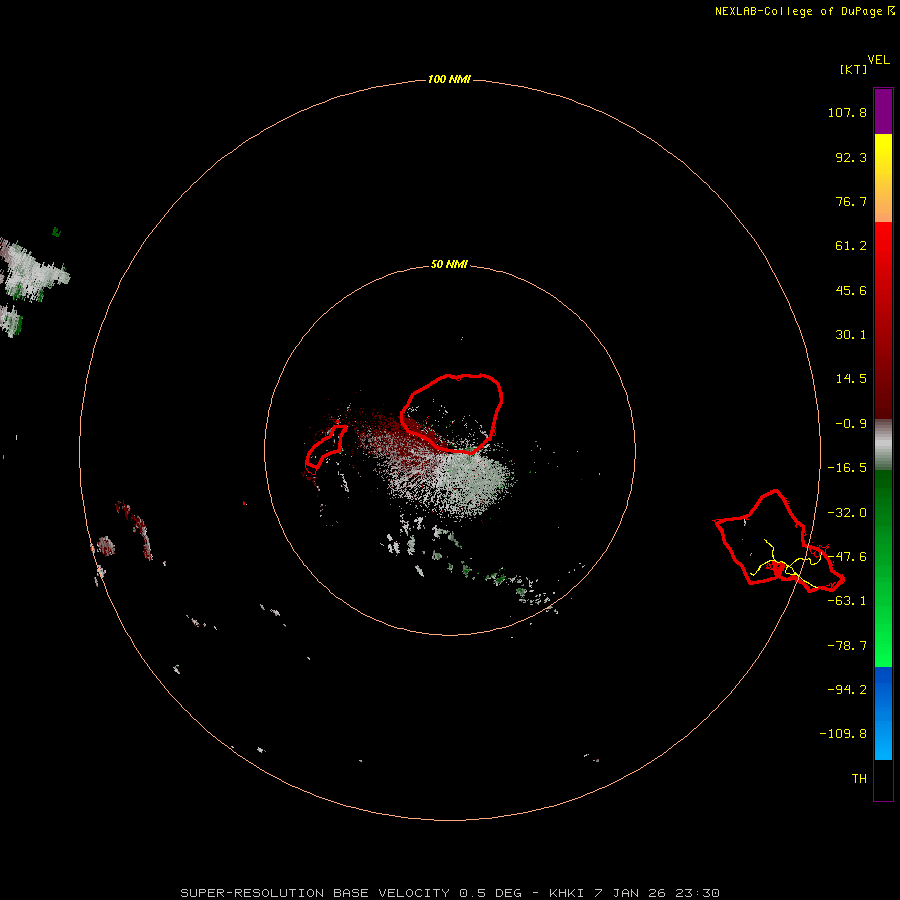This screenshot has height=900, width=900.
Task: Click the -63.1 velocity scale value
Action: [847, 601]
